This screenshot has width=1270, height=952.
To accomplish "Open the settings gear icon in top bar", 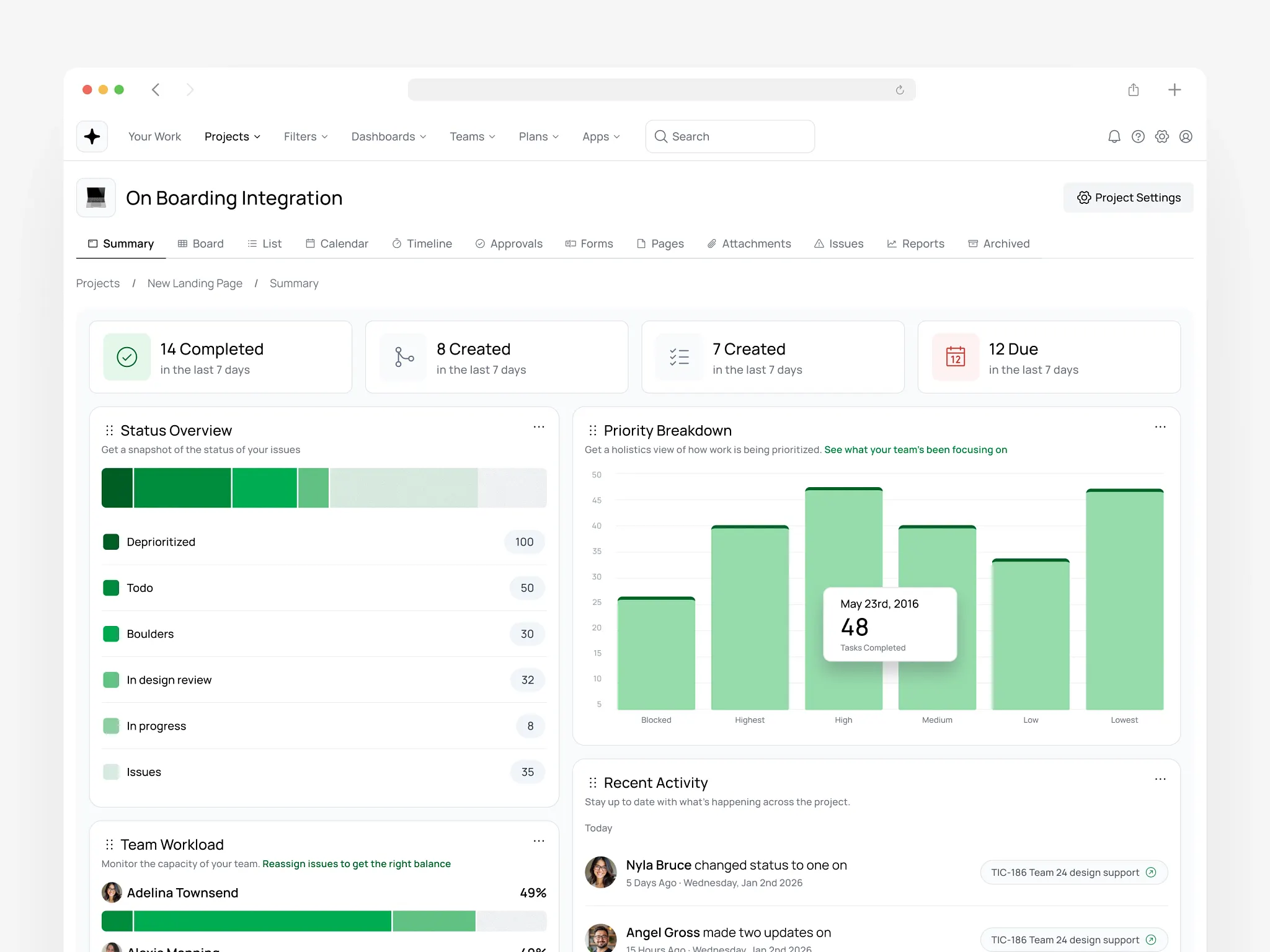I will (x=1161, y=136).
